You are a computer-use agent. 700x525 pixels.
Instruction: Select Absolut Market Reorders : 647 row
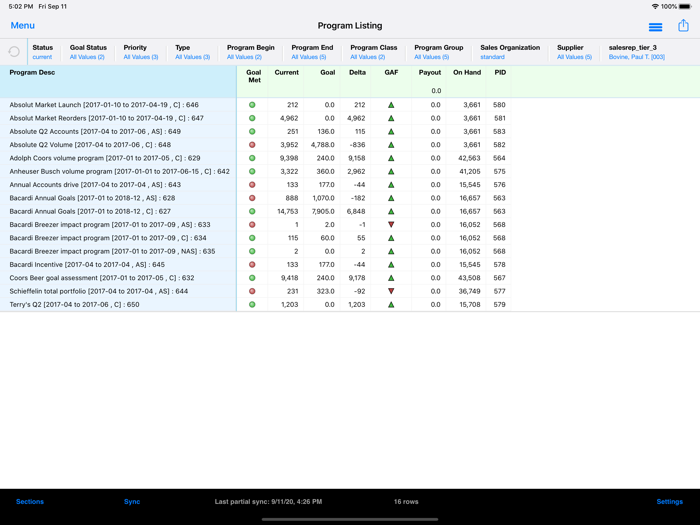click(255, 118)
